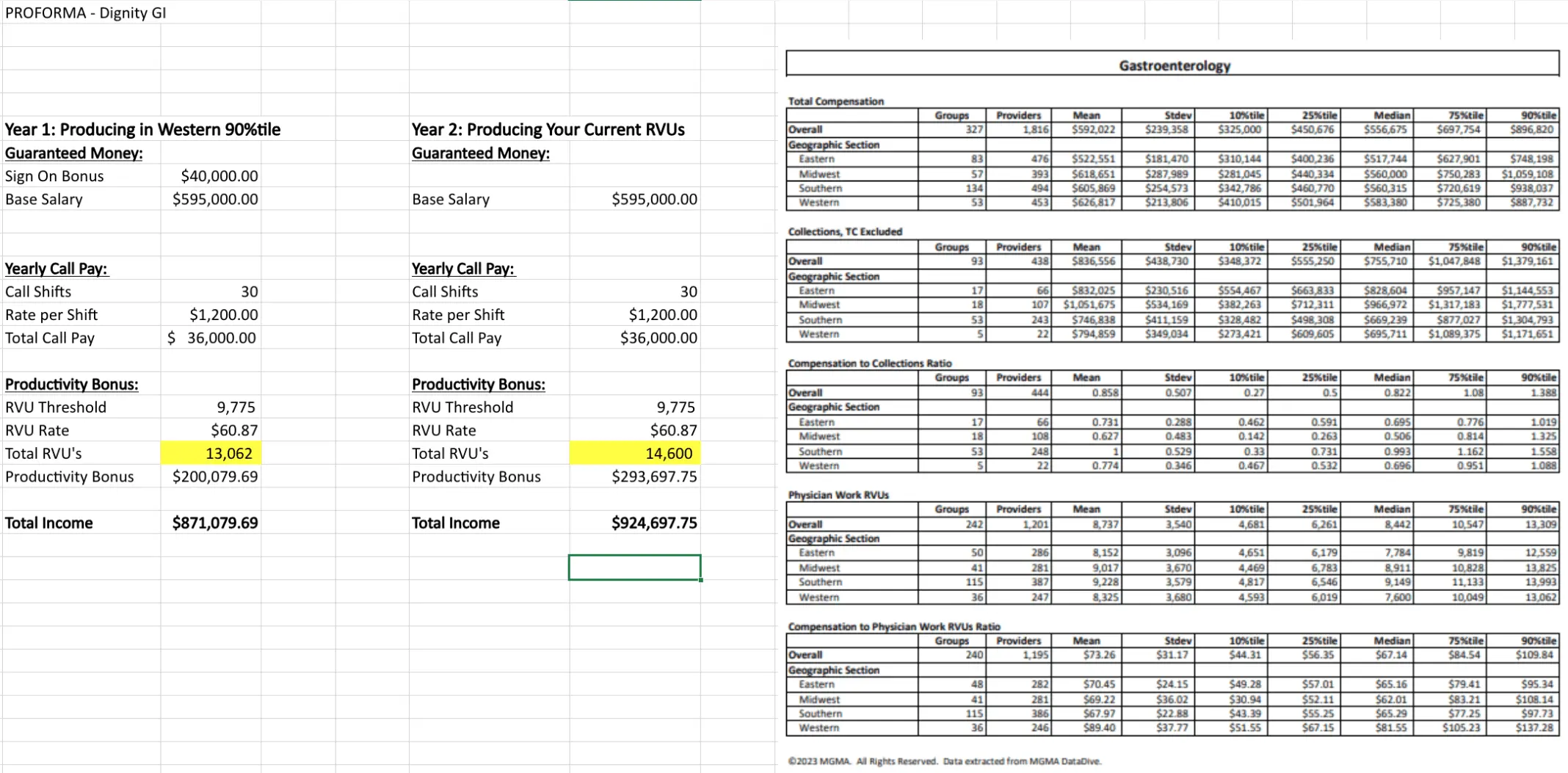Select Year 1 Base Salary value cell
1568x773 pixels.
tap(215, 200)
